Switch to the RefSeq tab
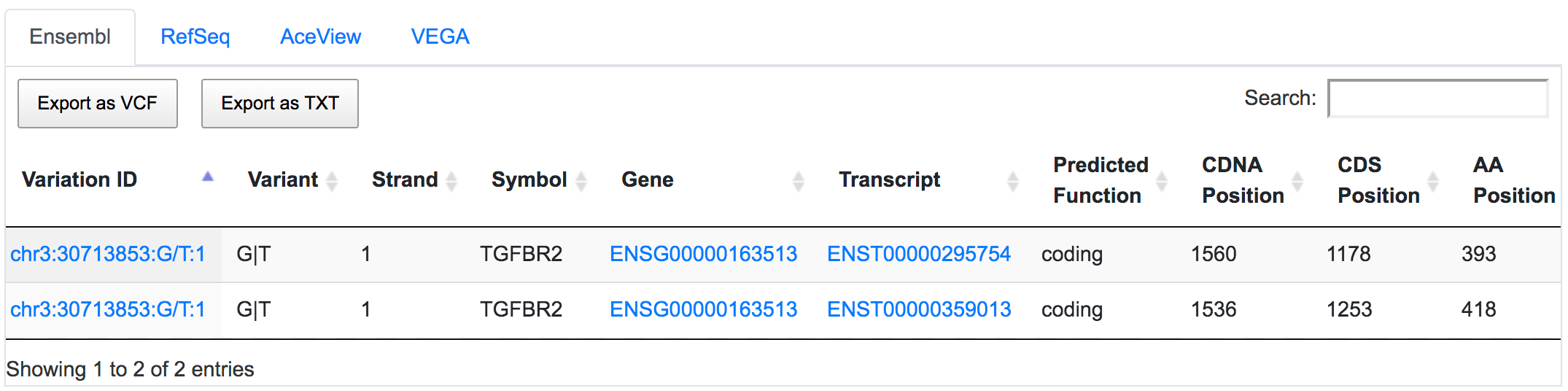This screenshot has height=391, width=1568. click(x=195, y=36)
